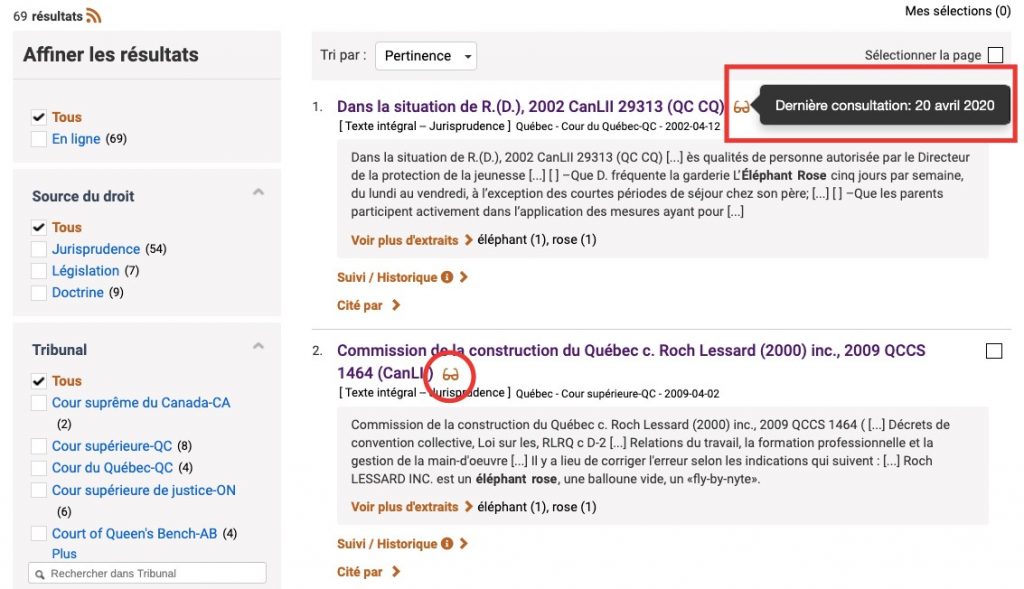Open Dans la situation de R.(D.) decision
The height and width of the screenshot is (589, 1024).
point(530,107)
